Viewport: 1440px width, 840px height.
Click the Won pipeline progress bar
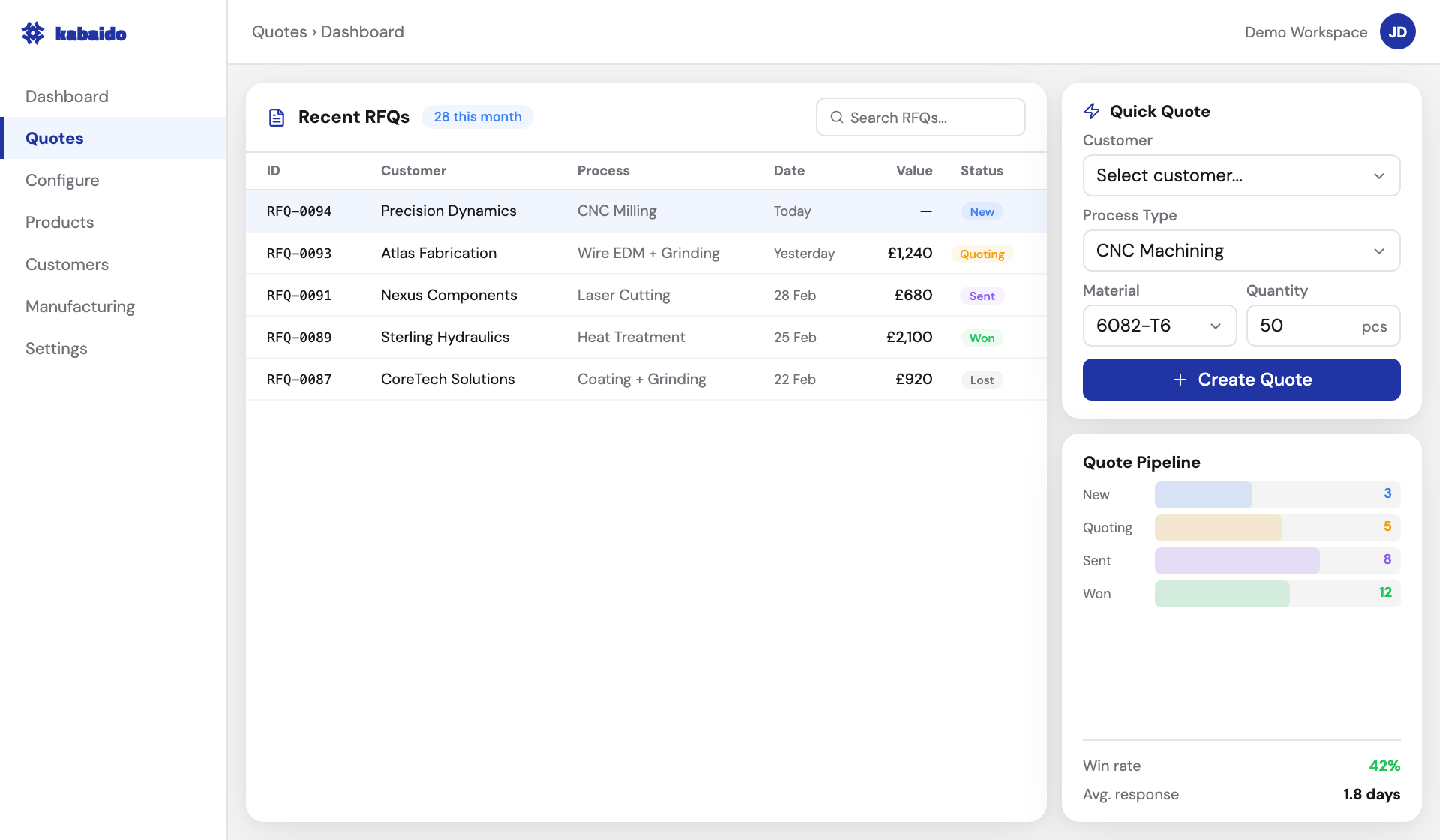1222,593
